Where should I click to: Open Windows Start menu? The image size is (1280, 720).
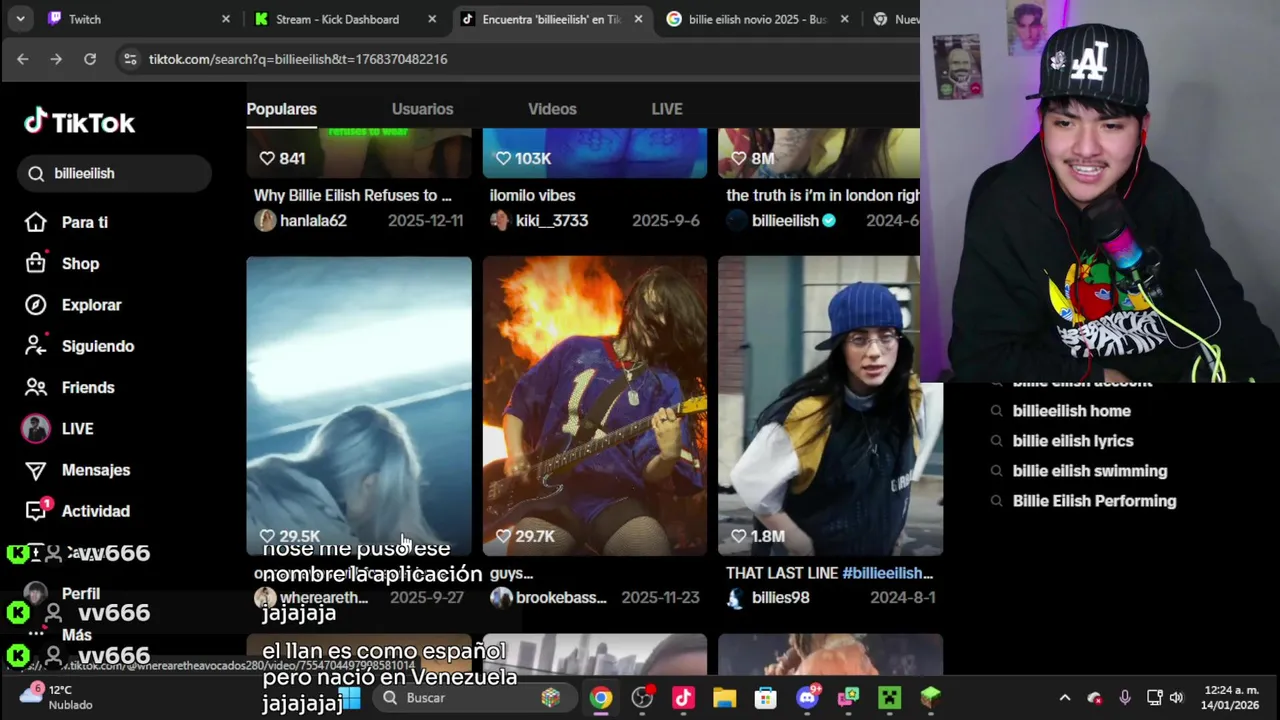click(350, 697)
